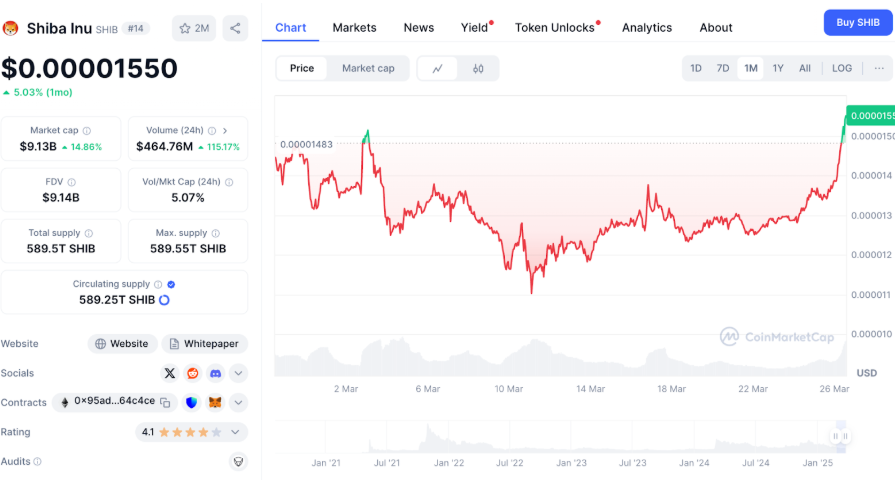895x480 pixels.
Task: Click the range slider handle near Jan '25
Action: pyautogui.click(x=841, y=436)
